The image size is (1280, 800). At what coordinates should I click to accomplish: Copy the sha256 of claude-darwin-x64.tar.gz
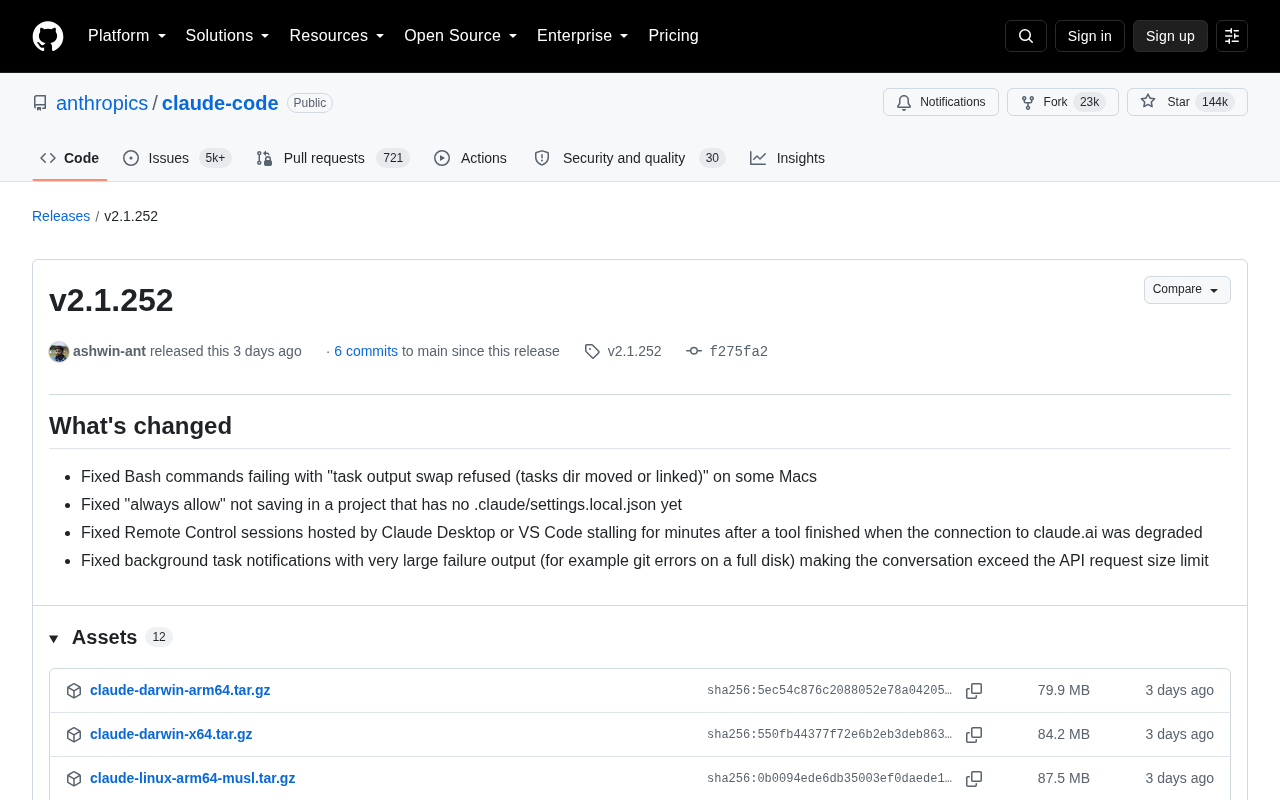[x=974, y=735]
